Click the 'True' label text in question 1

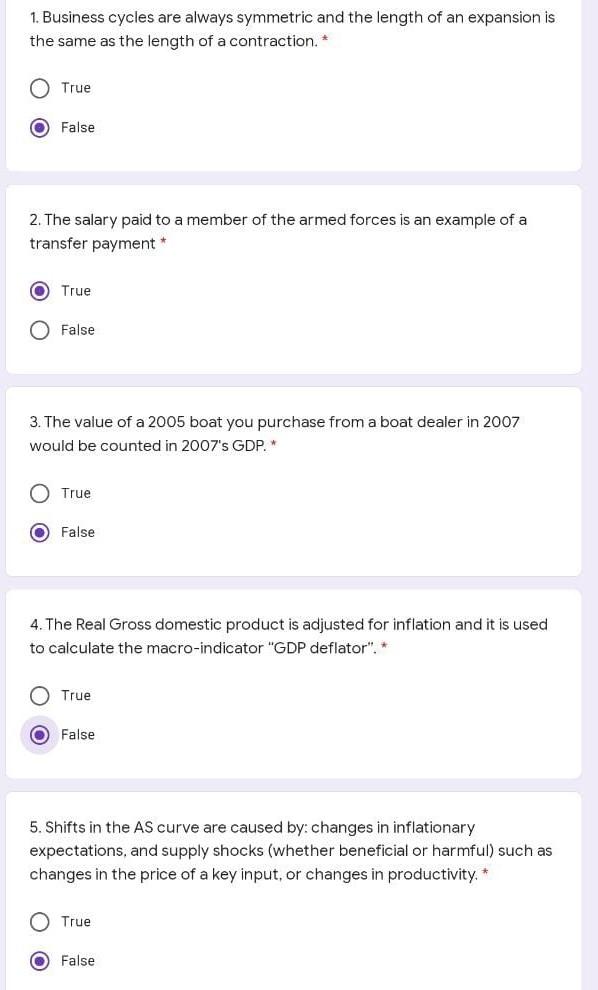coord(76,88)
